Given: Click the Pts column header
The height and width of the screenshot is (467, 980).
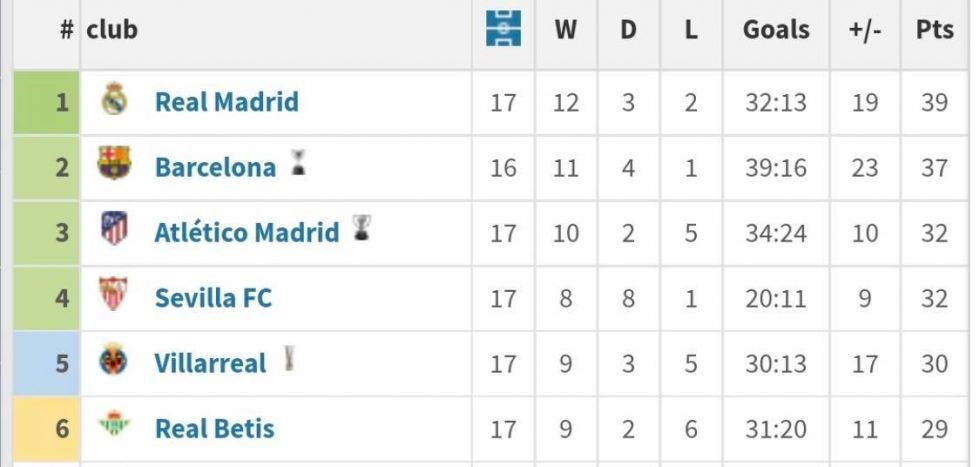Looking at the screenshot, I should 934,30.
